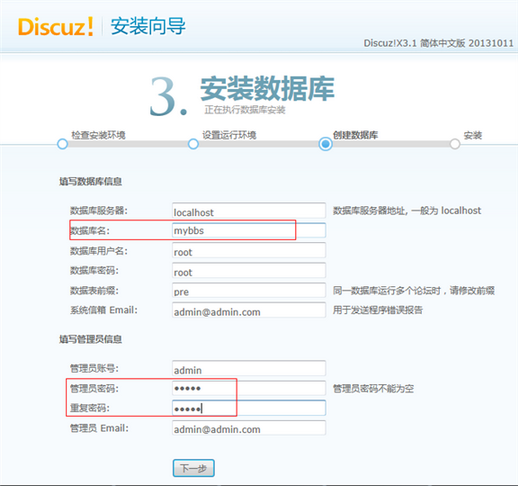Click the 系统信箱 Email input field
This screenshot has height=486, width=518.
click(x=249, y=310)
